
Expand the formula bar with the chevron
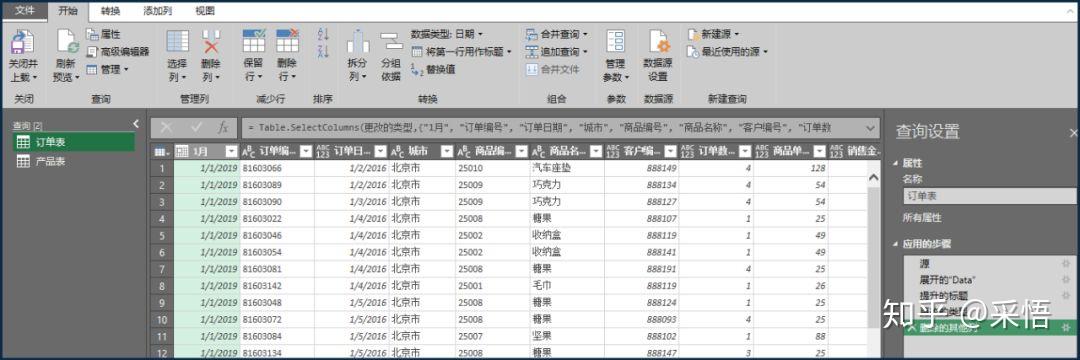click(871, 127)
